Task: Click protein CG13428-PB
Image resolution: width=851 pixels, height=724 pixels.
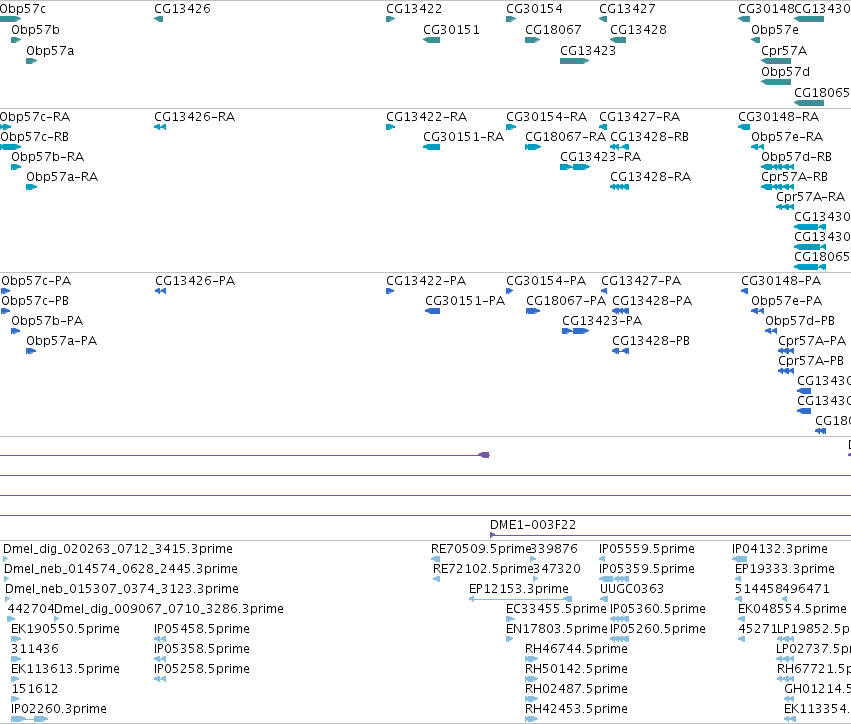Action: (651, 341)
